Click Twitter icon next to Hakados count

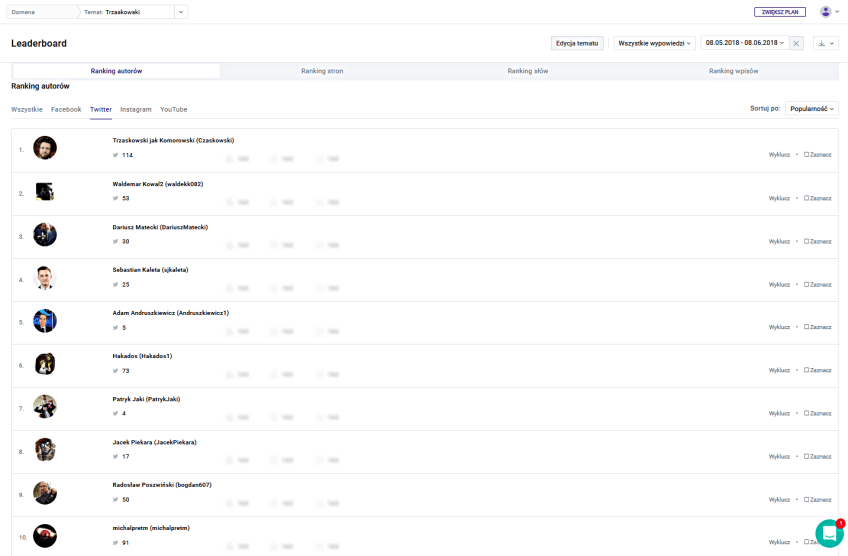pos(116,370)
